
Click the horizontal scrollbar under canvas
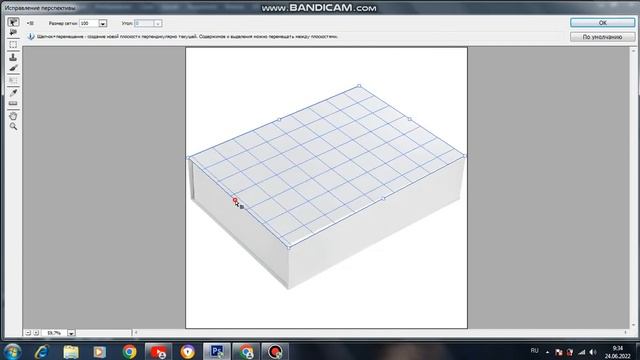pos(380,333)
